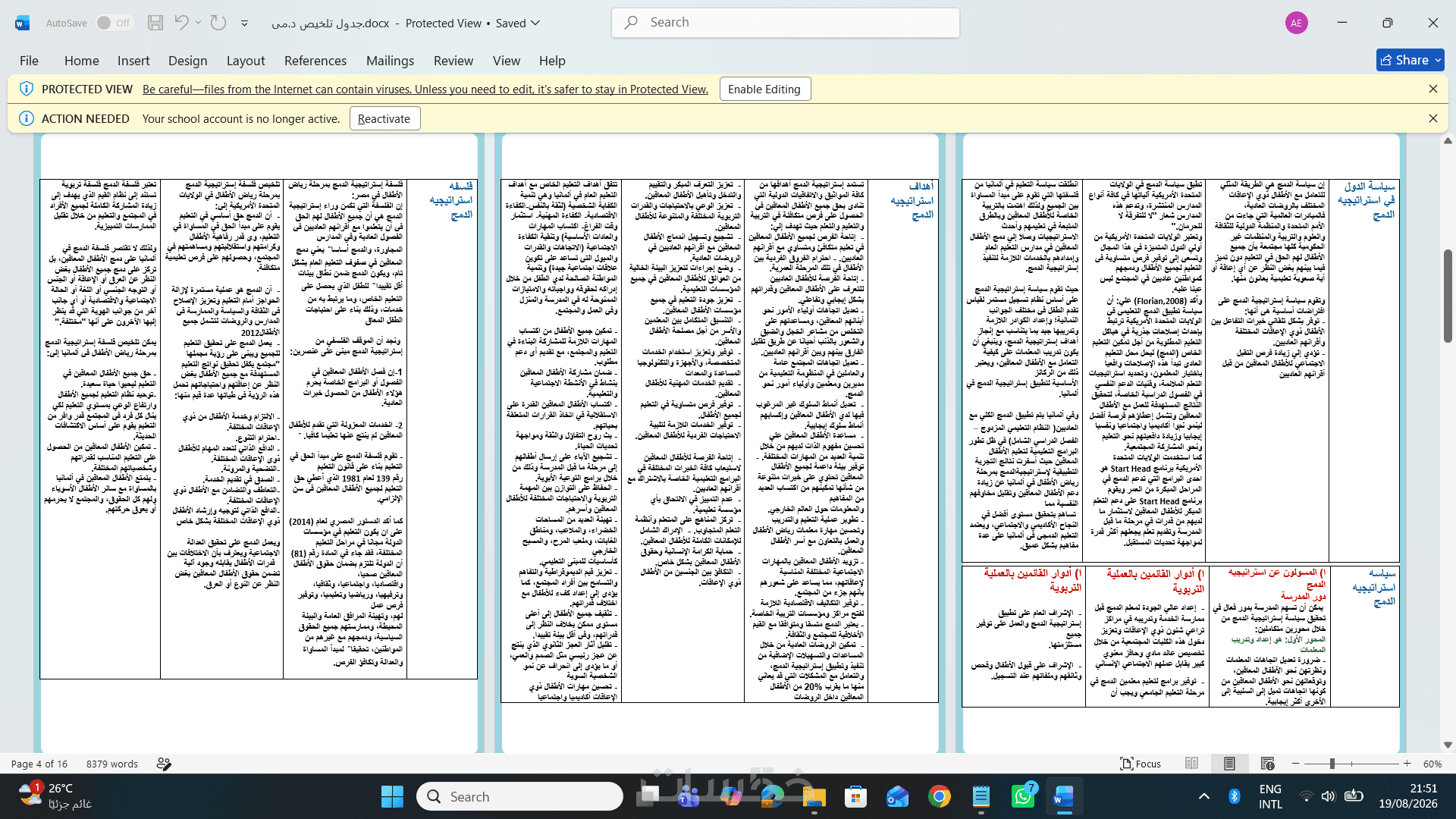
Task: Toggle the AutoSave switch
Action: click(x=115, y=23)
